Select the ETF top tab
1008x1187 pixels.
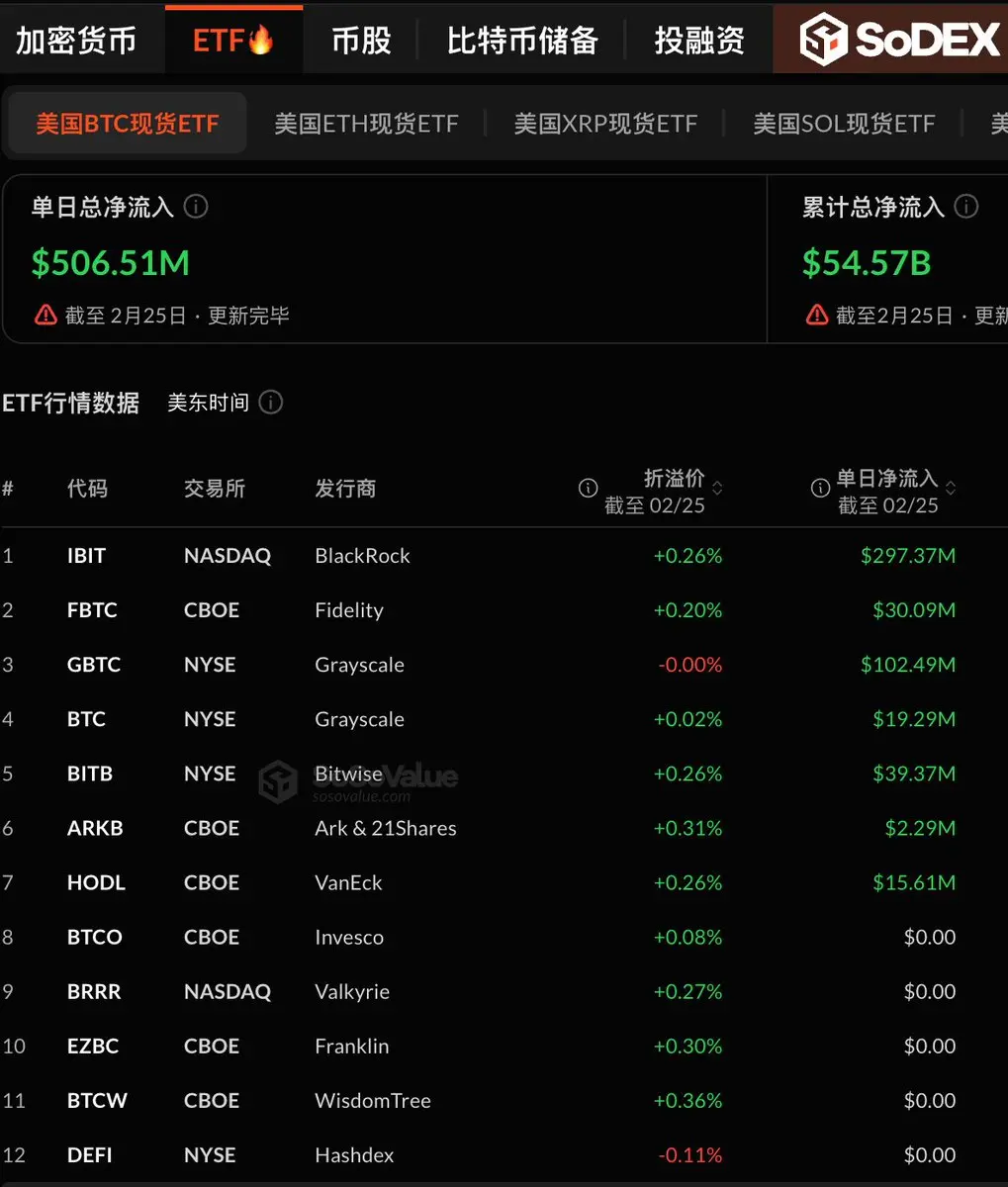pyautogui.click(x=233, y=41)
